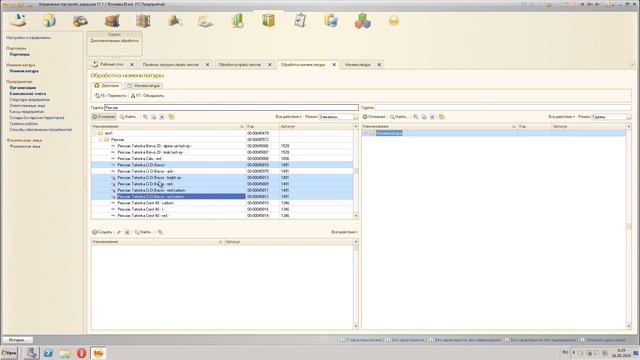Screen dimensions: 640x360
Task: Select the Действия inner tab
Action: pyautogui.click(x=107, y=86)
